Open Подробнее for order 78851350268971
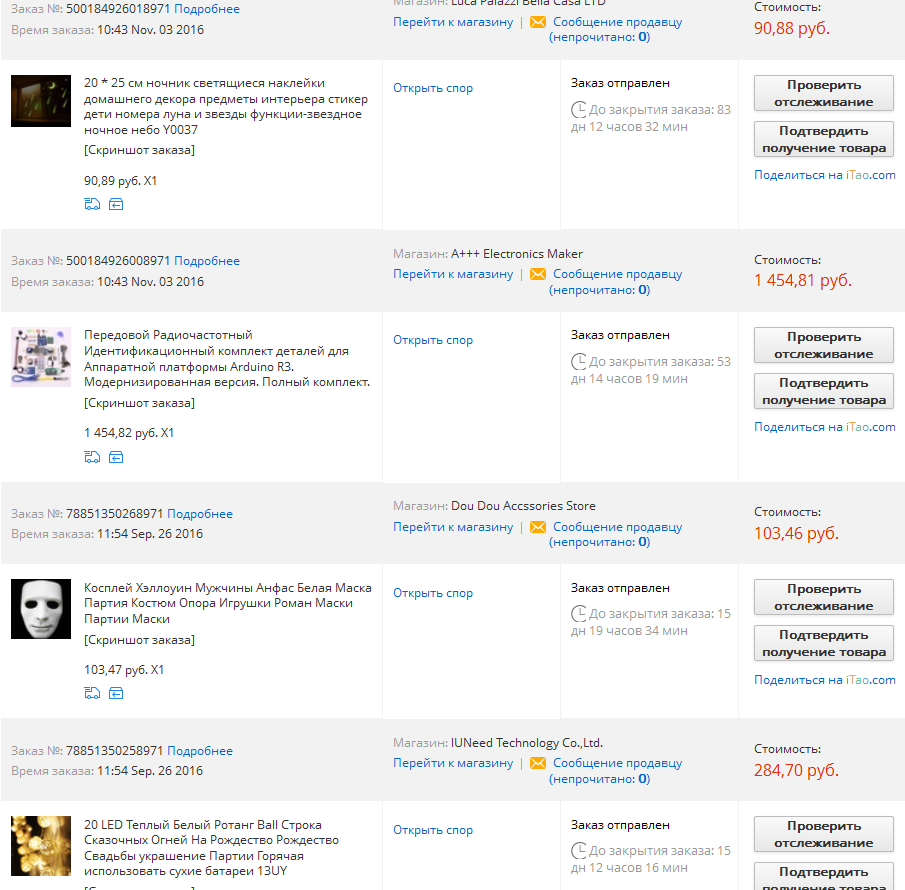This screenshot has width=905, height=890. (200, 514)
